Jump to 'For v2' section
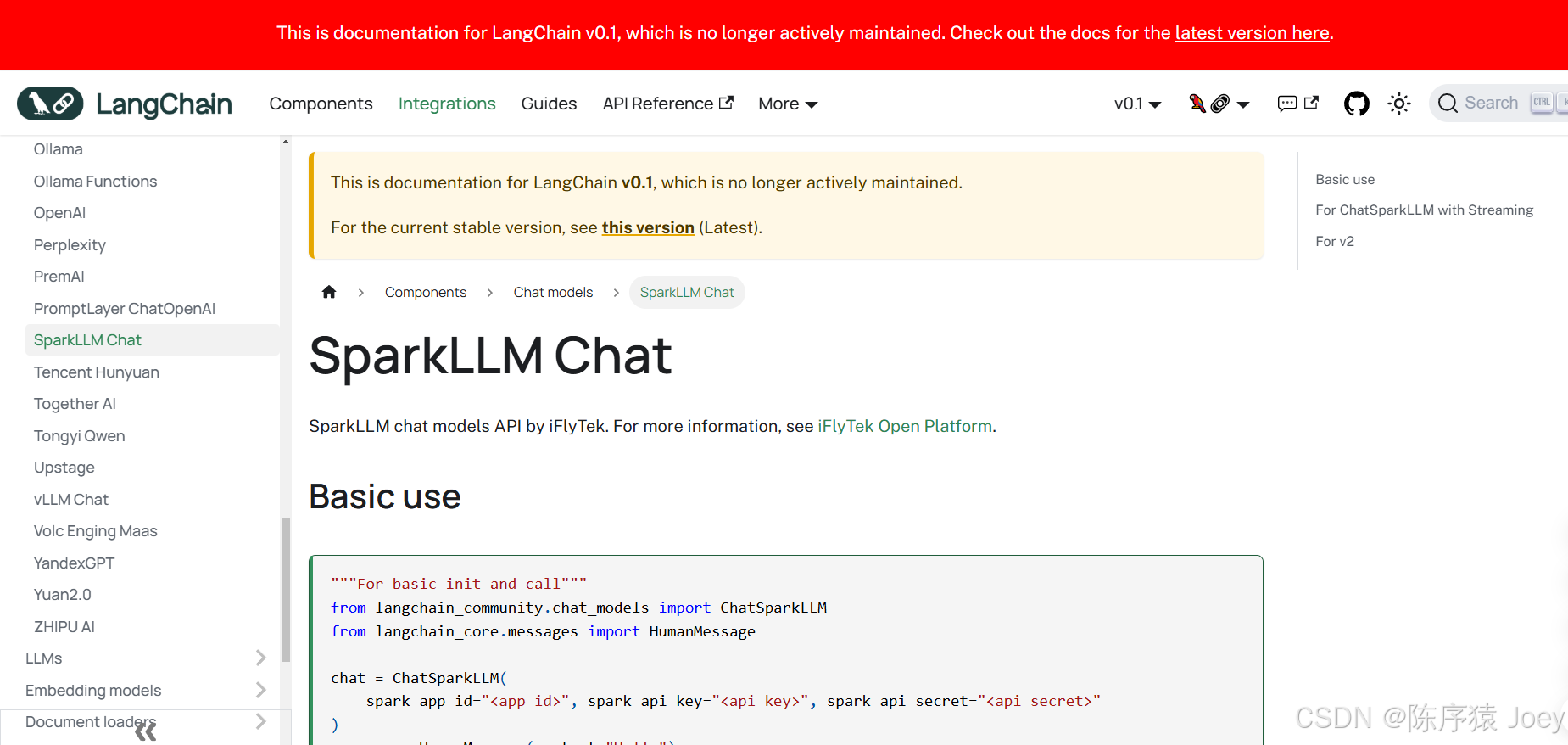This screenshot has height=745, width=1568. [1335, 242]
